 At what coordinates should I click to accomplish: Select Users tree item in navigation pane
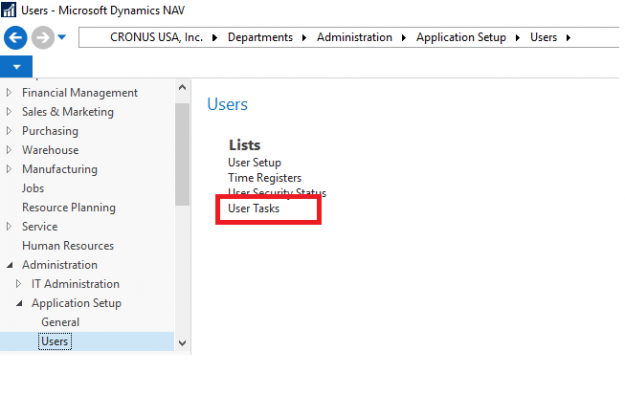click(55, 342)
